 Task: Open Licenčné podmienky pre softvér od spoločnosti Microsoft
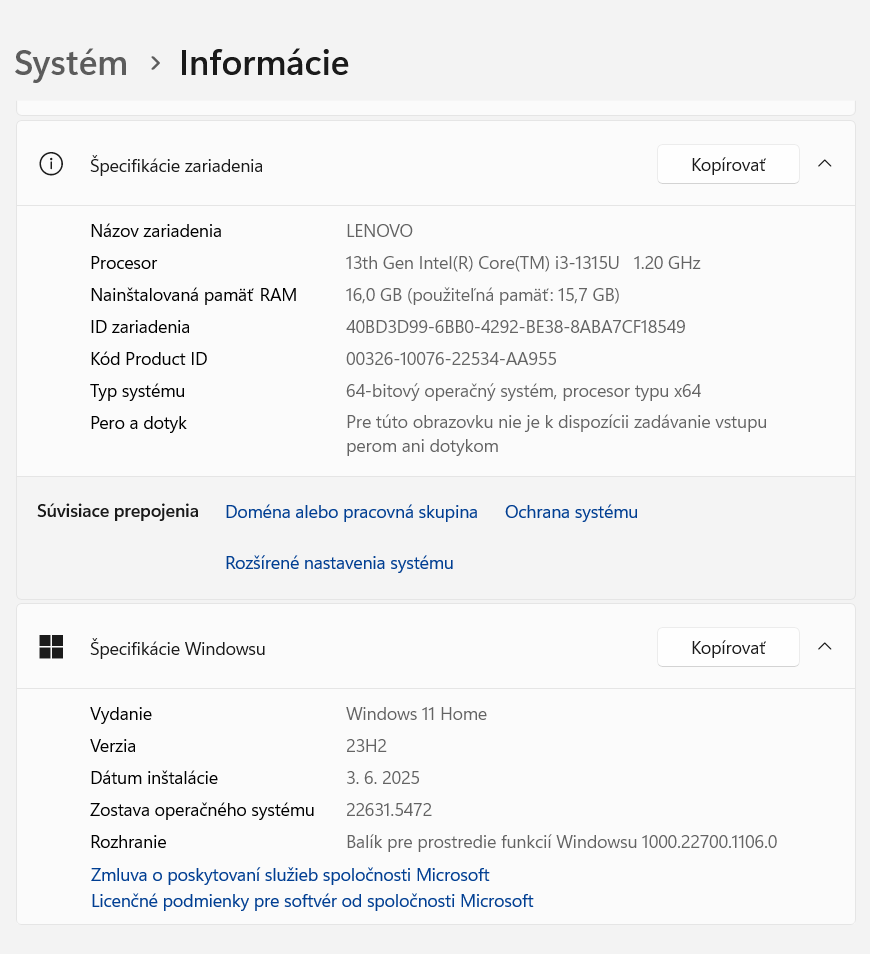(x=312, y=901)
